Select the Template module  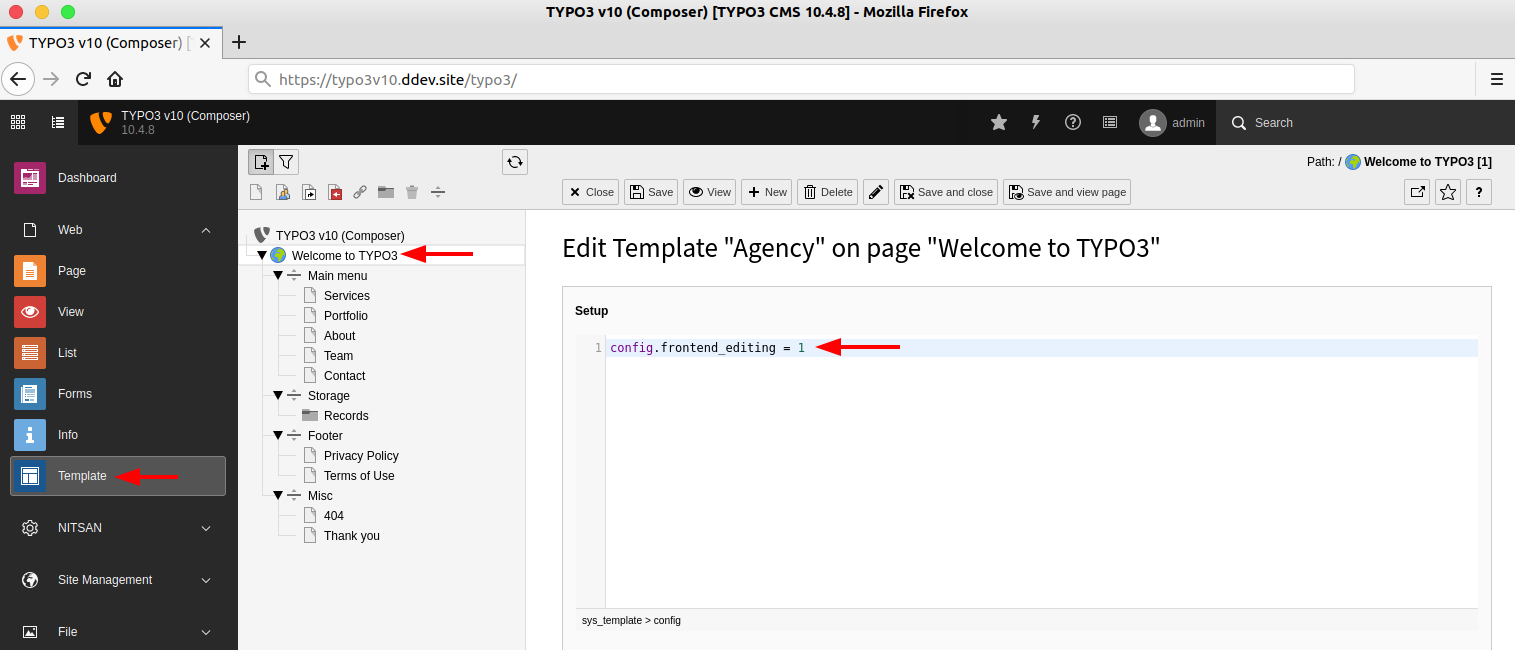[x=118, y=476]
